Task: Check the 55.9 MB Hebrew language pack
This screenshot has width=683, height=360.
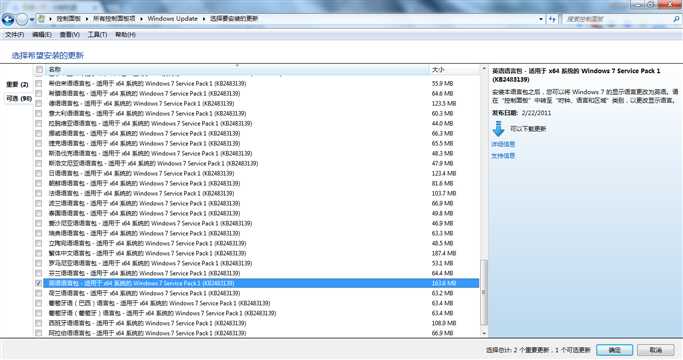Action: point(39,83)
